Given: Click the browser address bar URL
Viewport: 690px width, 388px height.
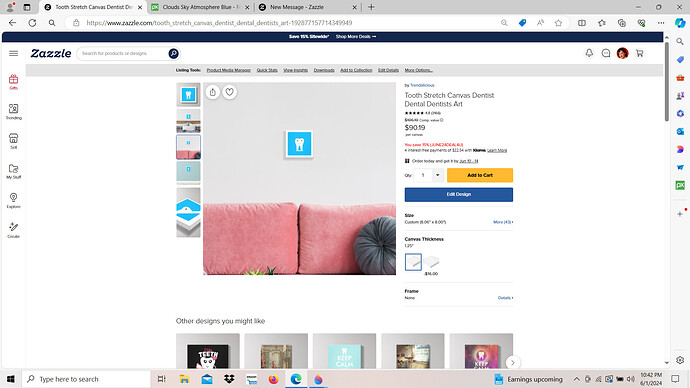Looking at the screenshot, I should point(219,23).
